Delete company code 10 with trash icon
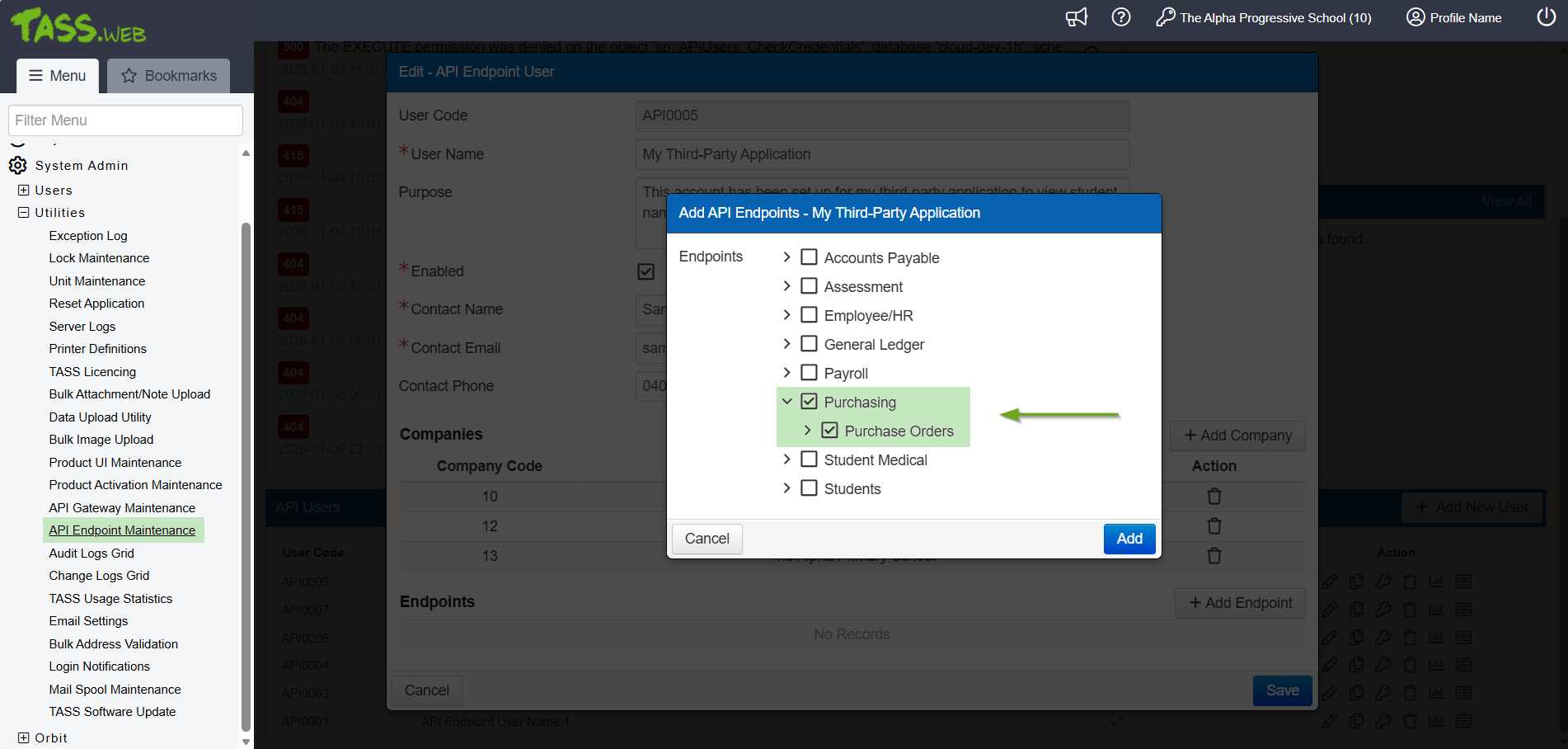Image resolution: width=1568 pixels, height=749 pixels. click(1214, 497)
